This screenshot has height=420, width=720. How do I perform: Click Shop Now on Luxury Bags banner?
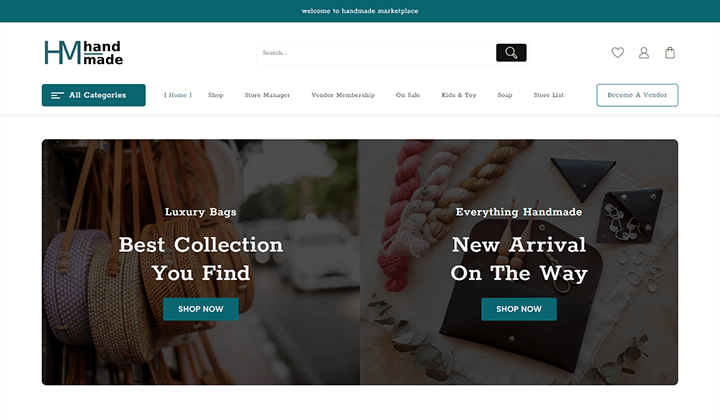(201, 309)
